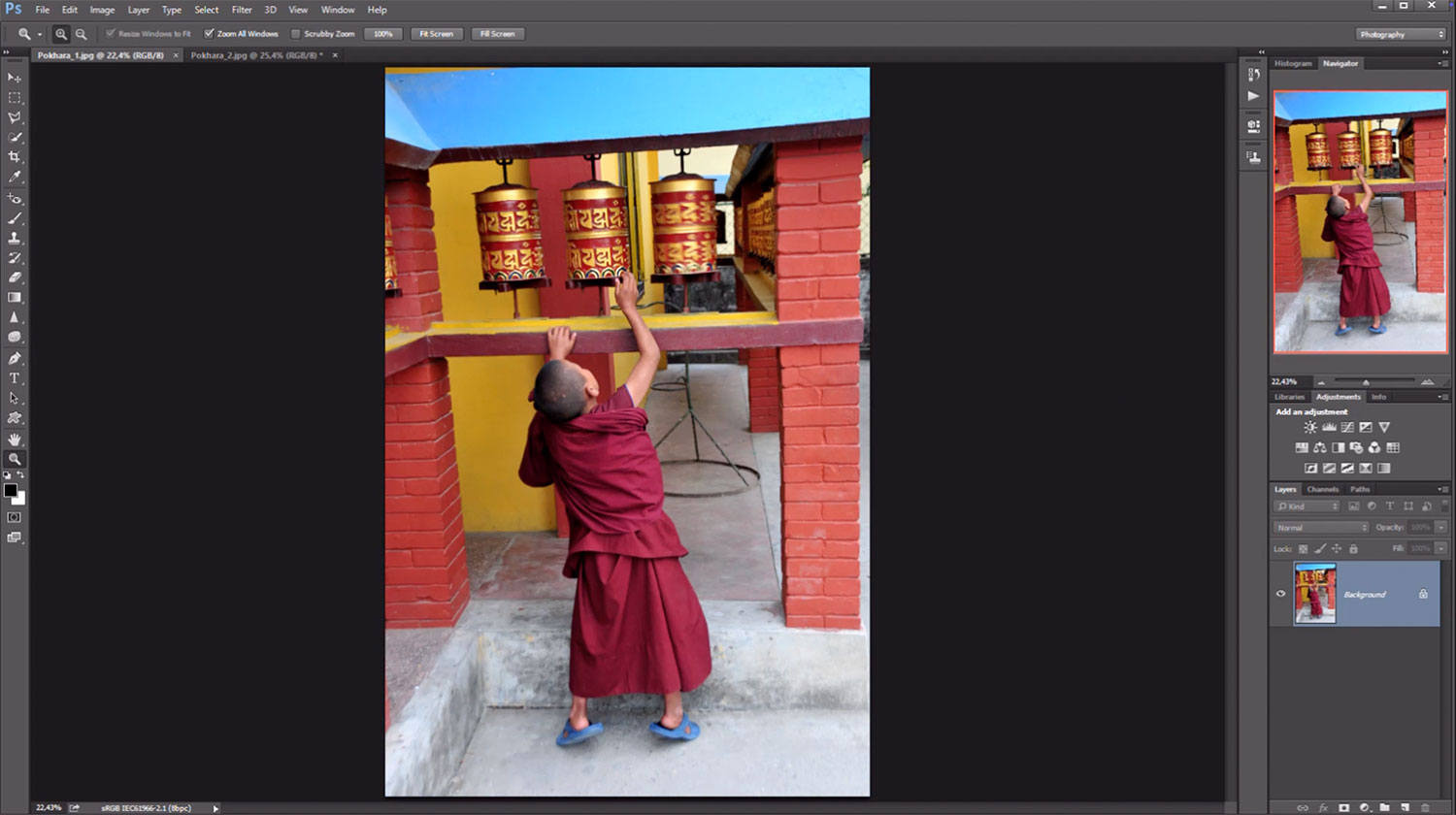This screenshot has height=815, width=1456.
Task: Add a Brightness/Contrast adjustment
Action: pos(1310,428)
